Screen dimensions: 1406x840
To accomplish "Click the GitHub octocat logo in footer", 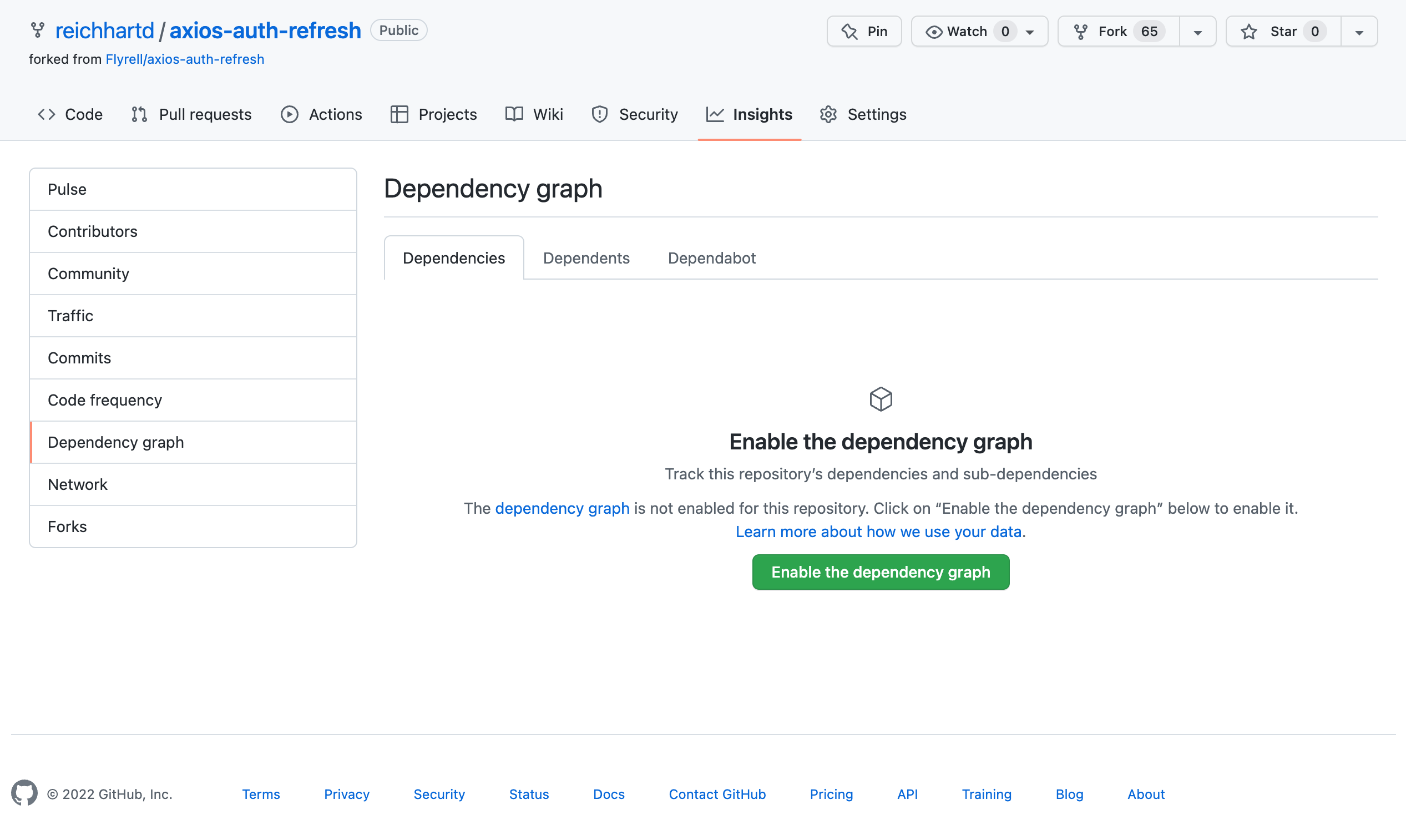I will pyautogui.click(x=24, y=793).
